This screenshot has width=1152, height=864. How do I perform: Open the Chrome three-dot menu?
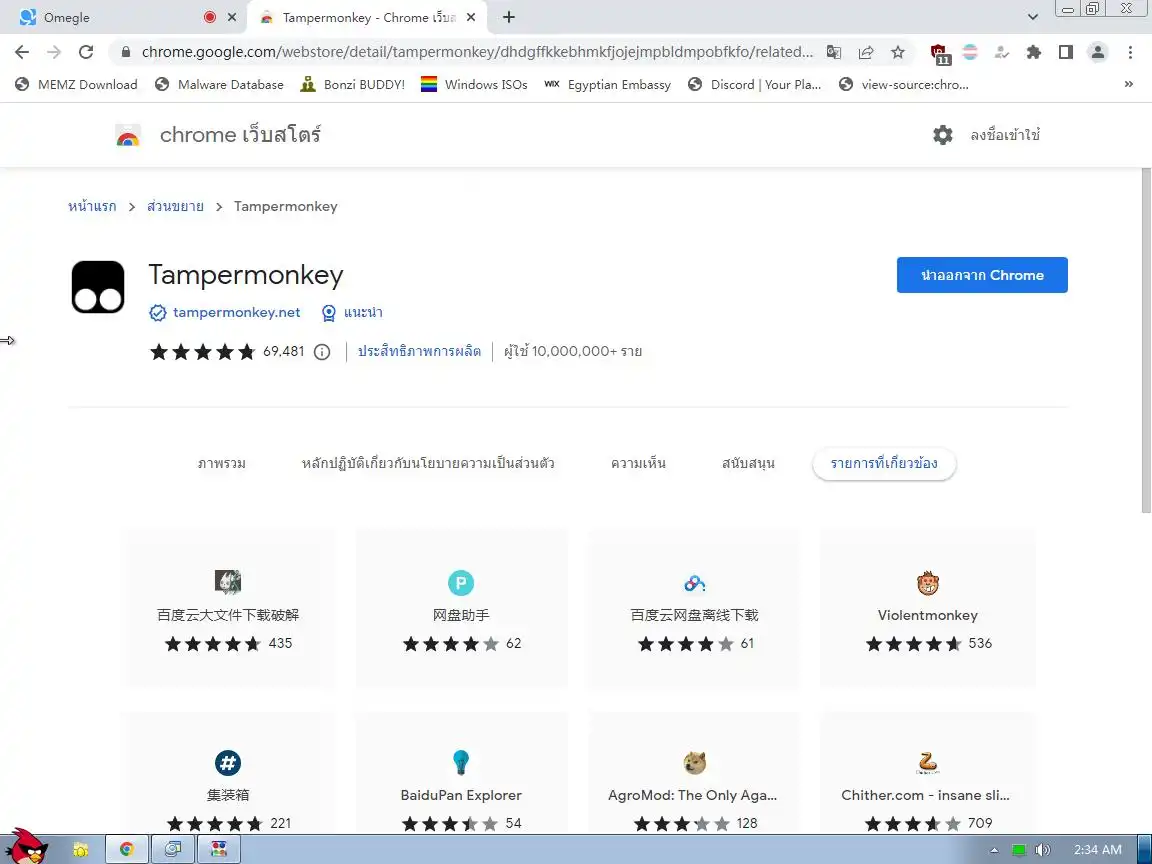click(x=1130, y=52)
